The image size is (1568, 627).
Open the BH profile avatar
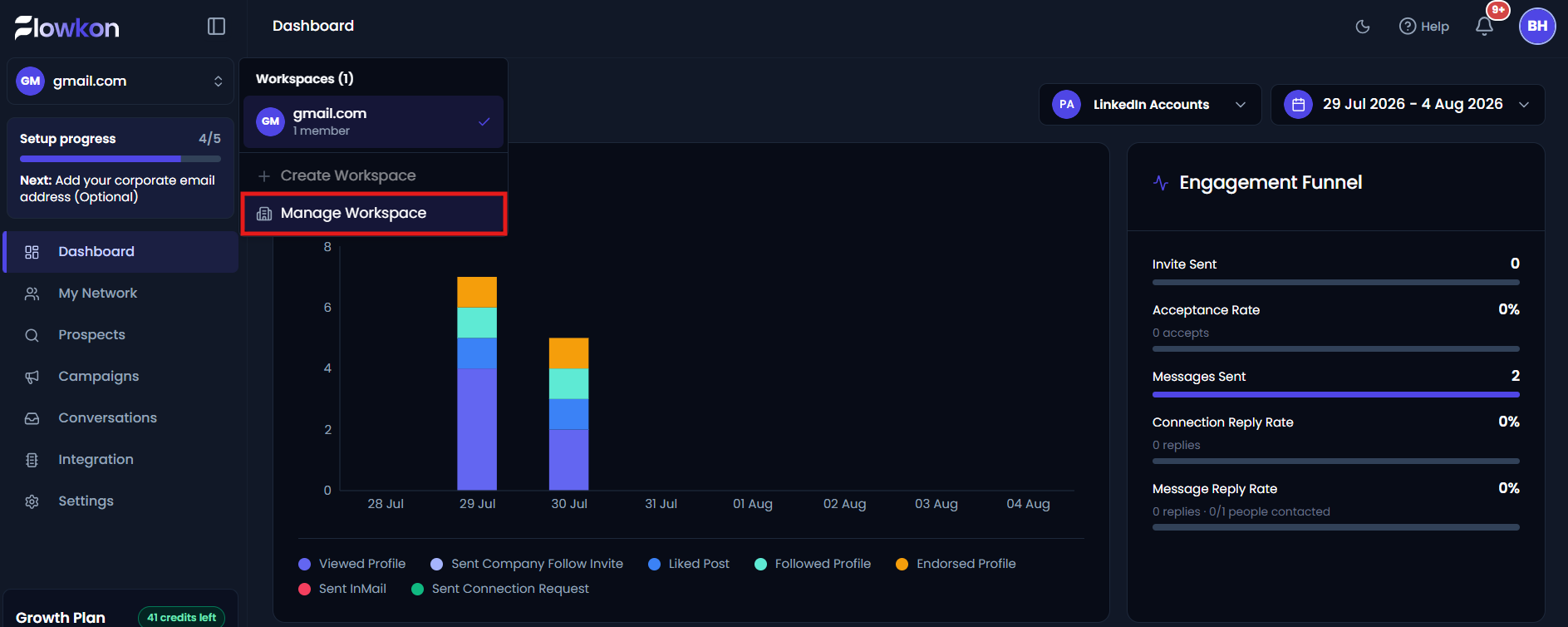(1537, 26)
